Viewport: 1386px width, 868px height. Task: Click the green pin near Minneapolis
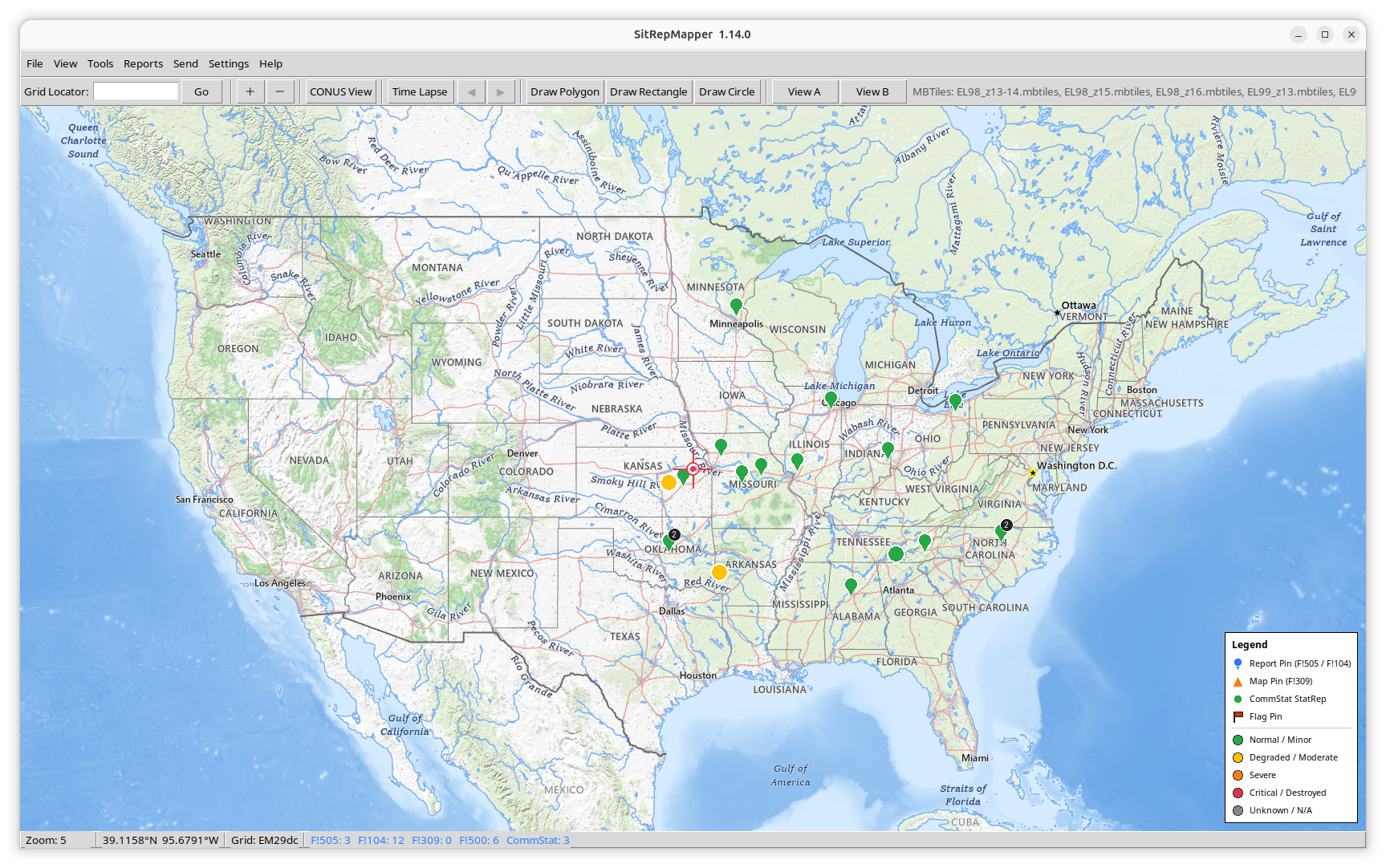click(x=736, y=306)
